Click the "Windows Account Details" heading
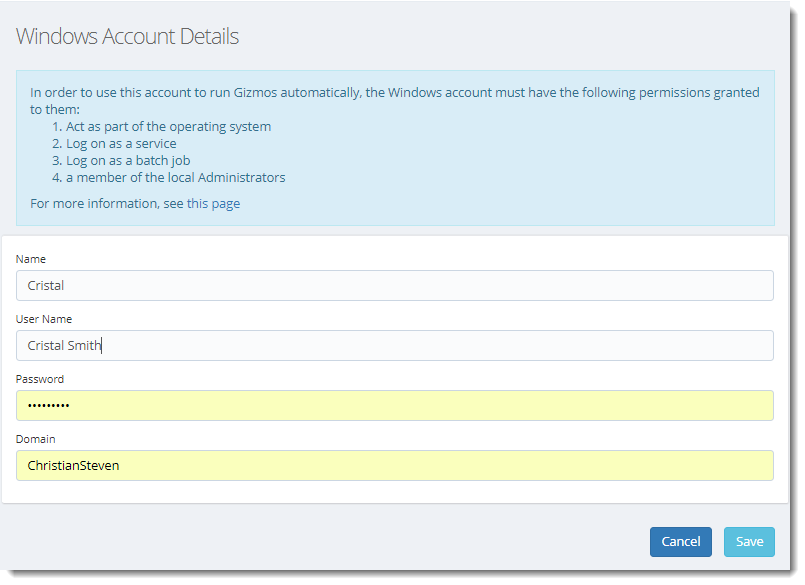The image size is (805, 585). pyautogui.click(x=127, y=36)
